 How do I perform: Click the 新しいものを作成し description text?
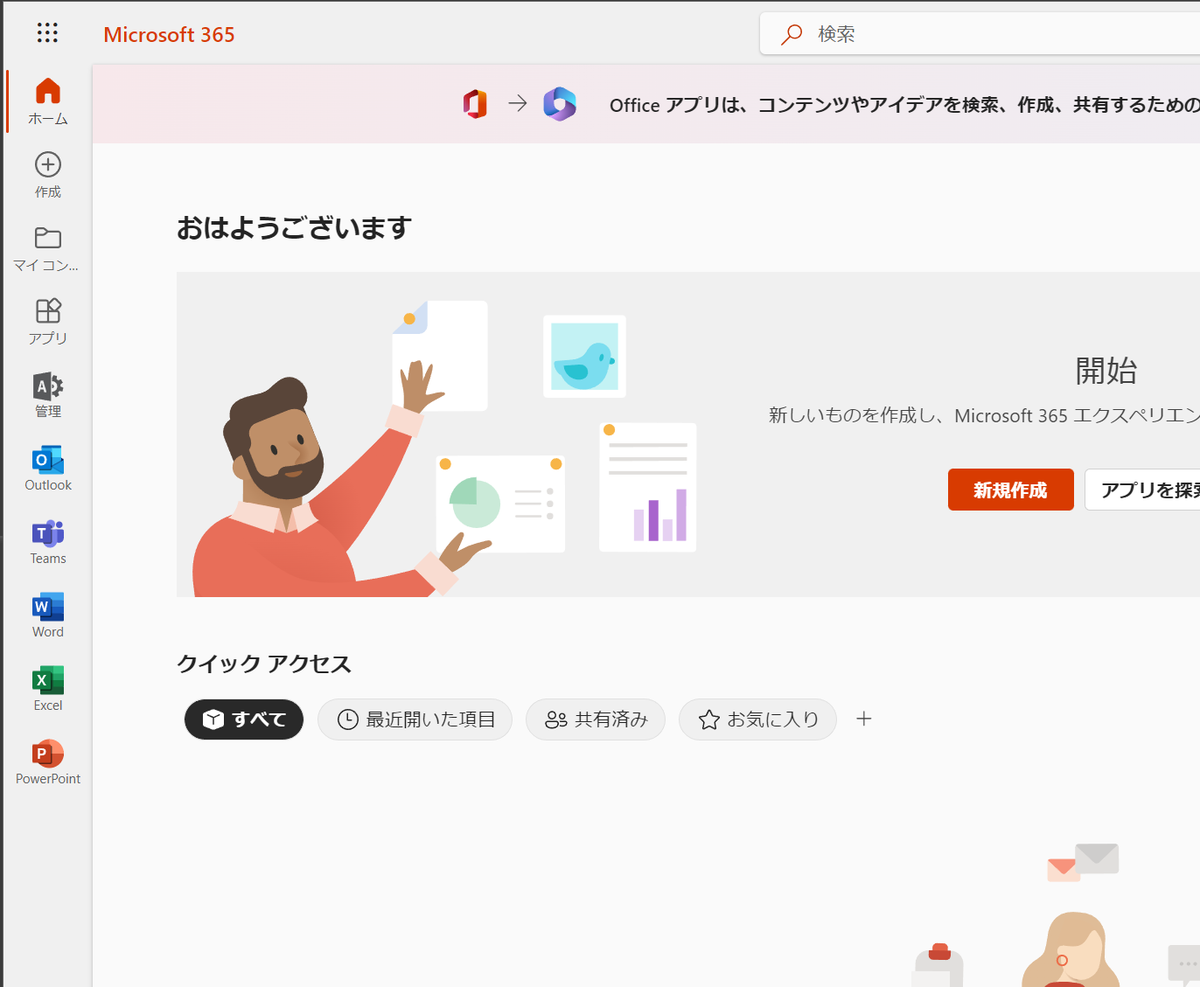click(x=984, y=415)
